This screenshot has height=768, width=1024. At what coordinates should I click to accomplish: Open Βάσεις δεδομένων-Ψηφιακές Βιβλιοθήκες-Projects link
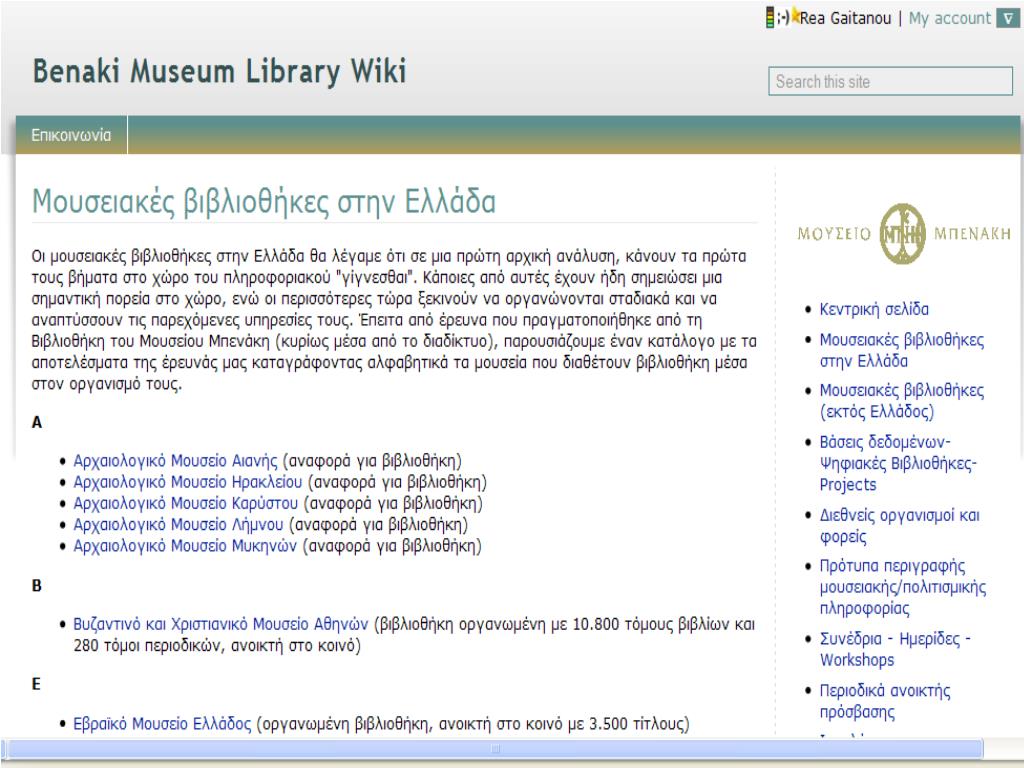[898, 463]
